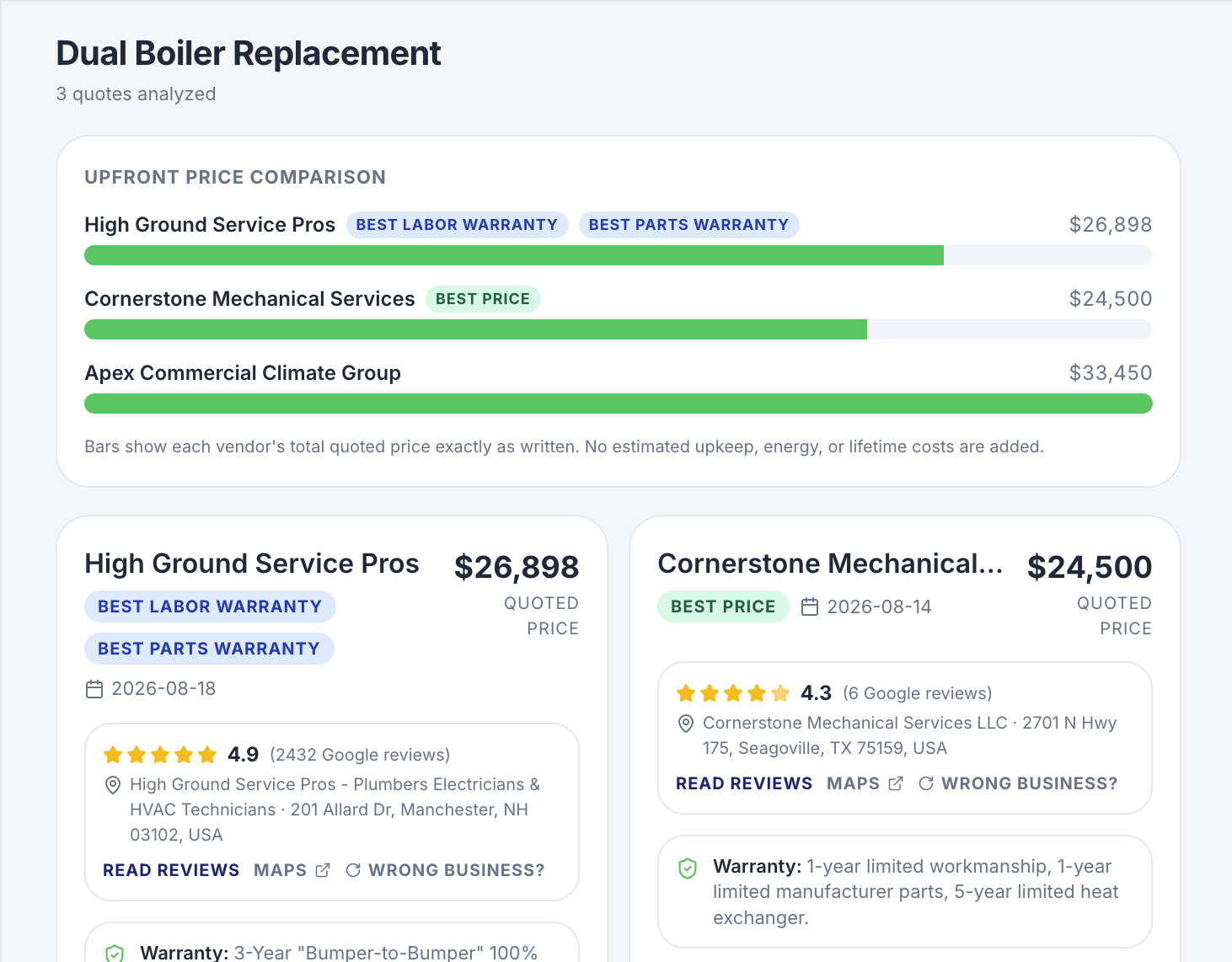
Task: Click $26,898 in the price comparison chart
Action: tap(1110, 225)
